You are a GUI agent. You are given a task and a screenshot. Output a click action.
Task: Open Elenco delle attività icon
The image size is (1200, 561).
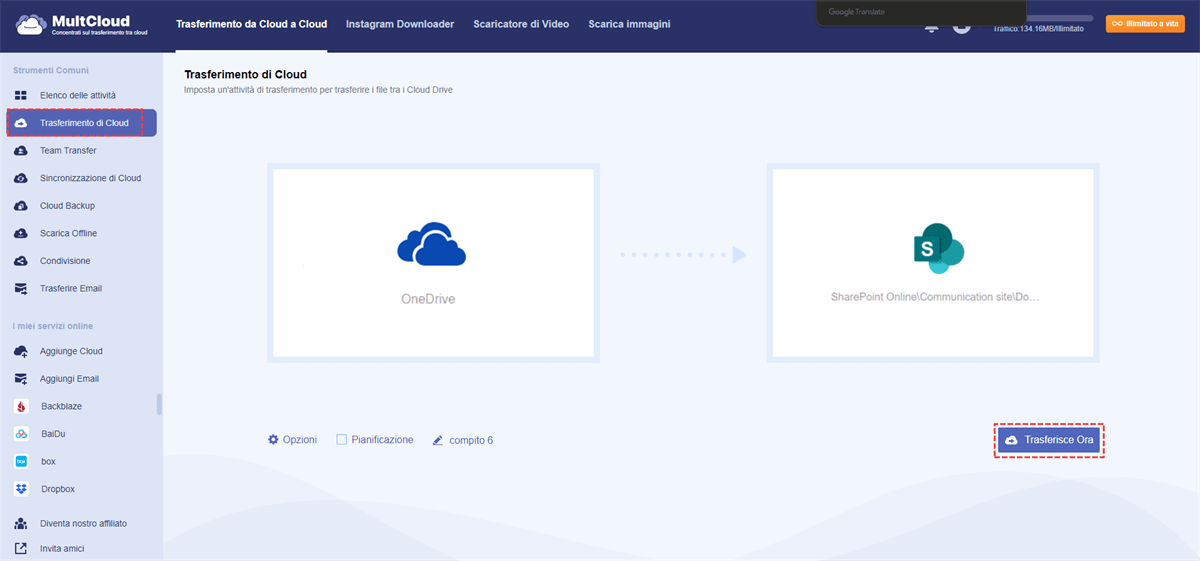[21, 95]
